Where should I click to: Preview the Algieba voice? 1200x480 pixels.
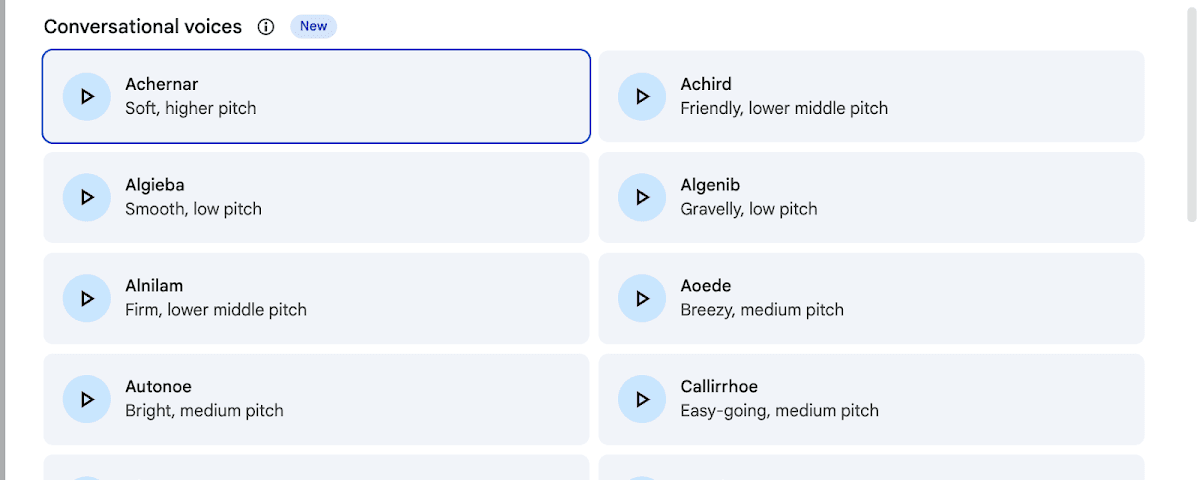click(x=86, y=198)
